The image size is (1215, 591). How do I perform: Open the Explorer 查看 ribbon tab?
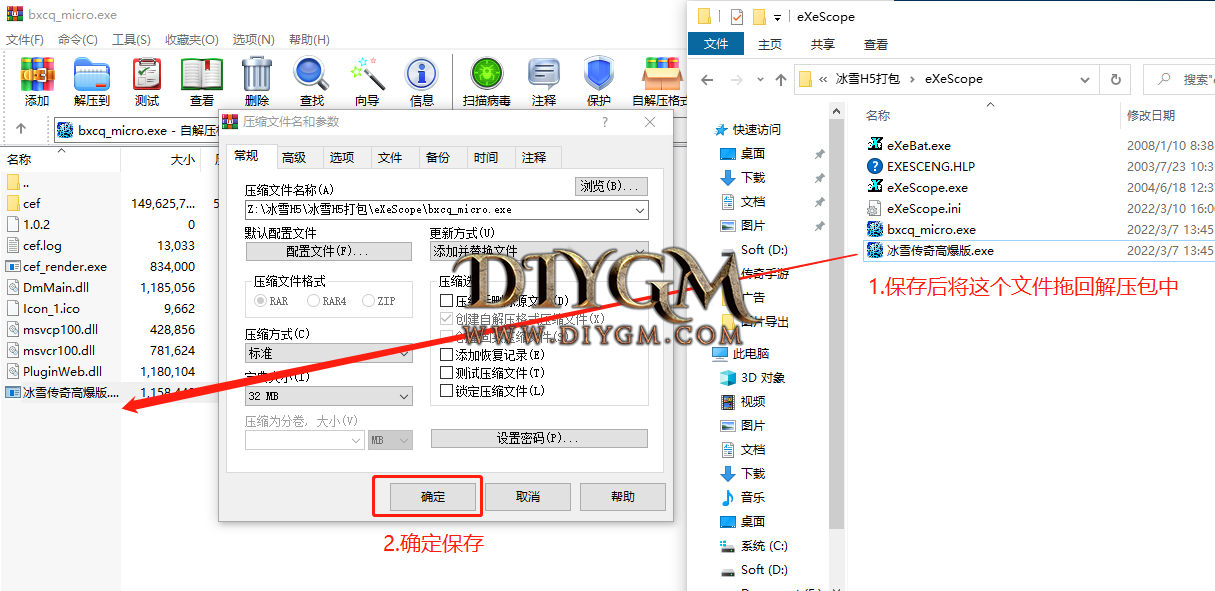[x=876, y=44]
